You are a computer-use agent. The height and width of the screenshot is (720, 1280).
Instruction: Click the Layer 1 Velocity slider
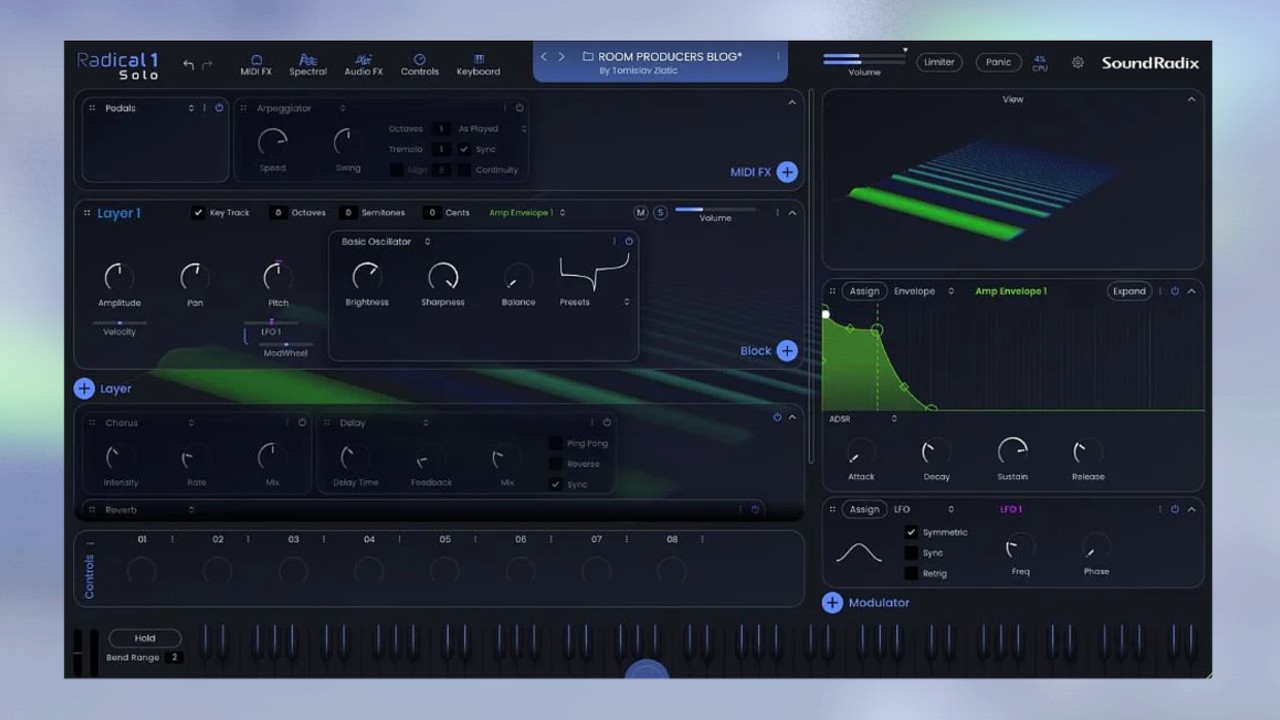click(x=120, y=323)
